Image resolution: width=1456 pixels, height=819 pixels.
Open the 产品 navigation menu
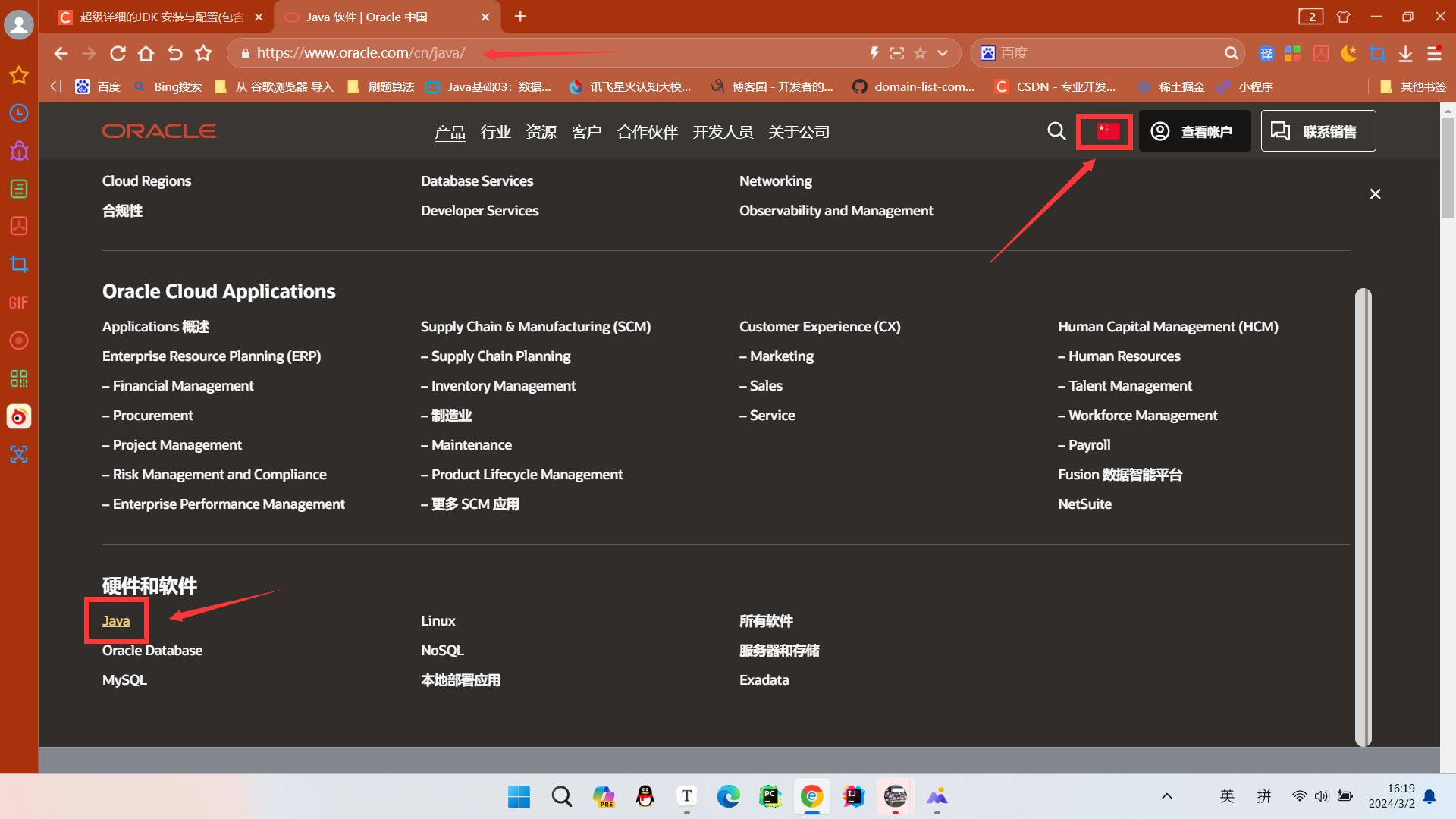coord(450,132)
